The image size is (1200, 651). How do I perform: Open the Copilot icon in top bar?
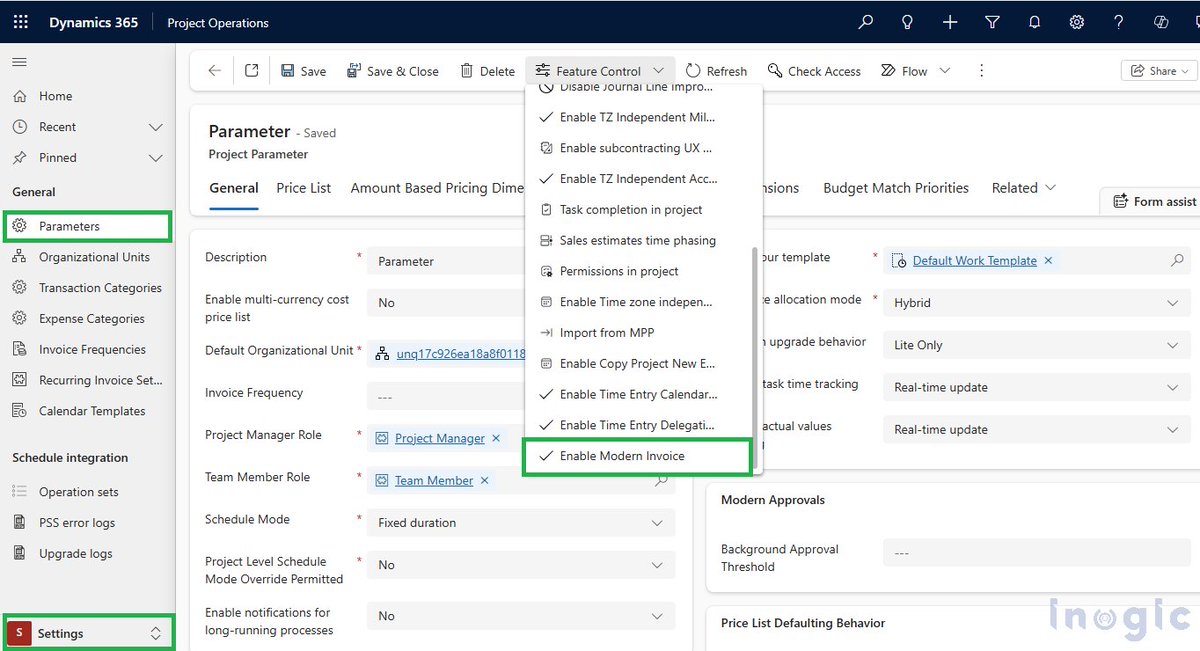click(1161, 22)
